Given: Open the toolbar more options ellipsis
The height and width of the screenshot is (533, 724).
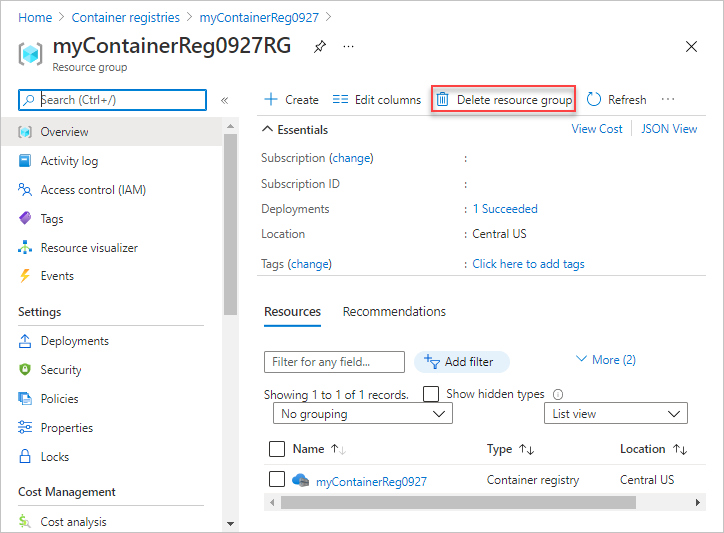Looking at the screenshot, I should coord(668,100).
